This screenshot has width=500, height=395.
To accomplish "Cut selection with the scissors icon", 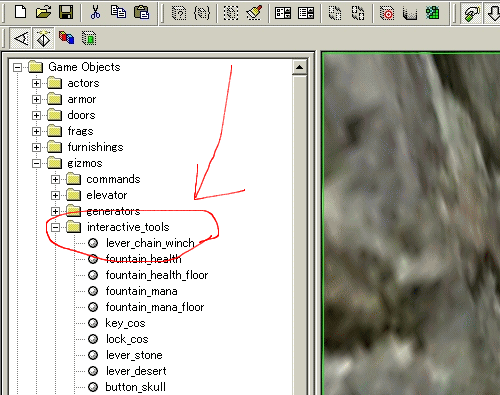I will coord(95,12).
